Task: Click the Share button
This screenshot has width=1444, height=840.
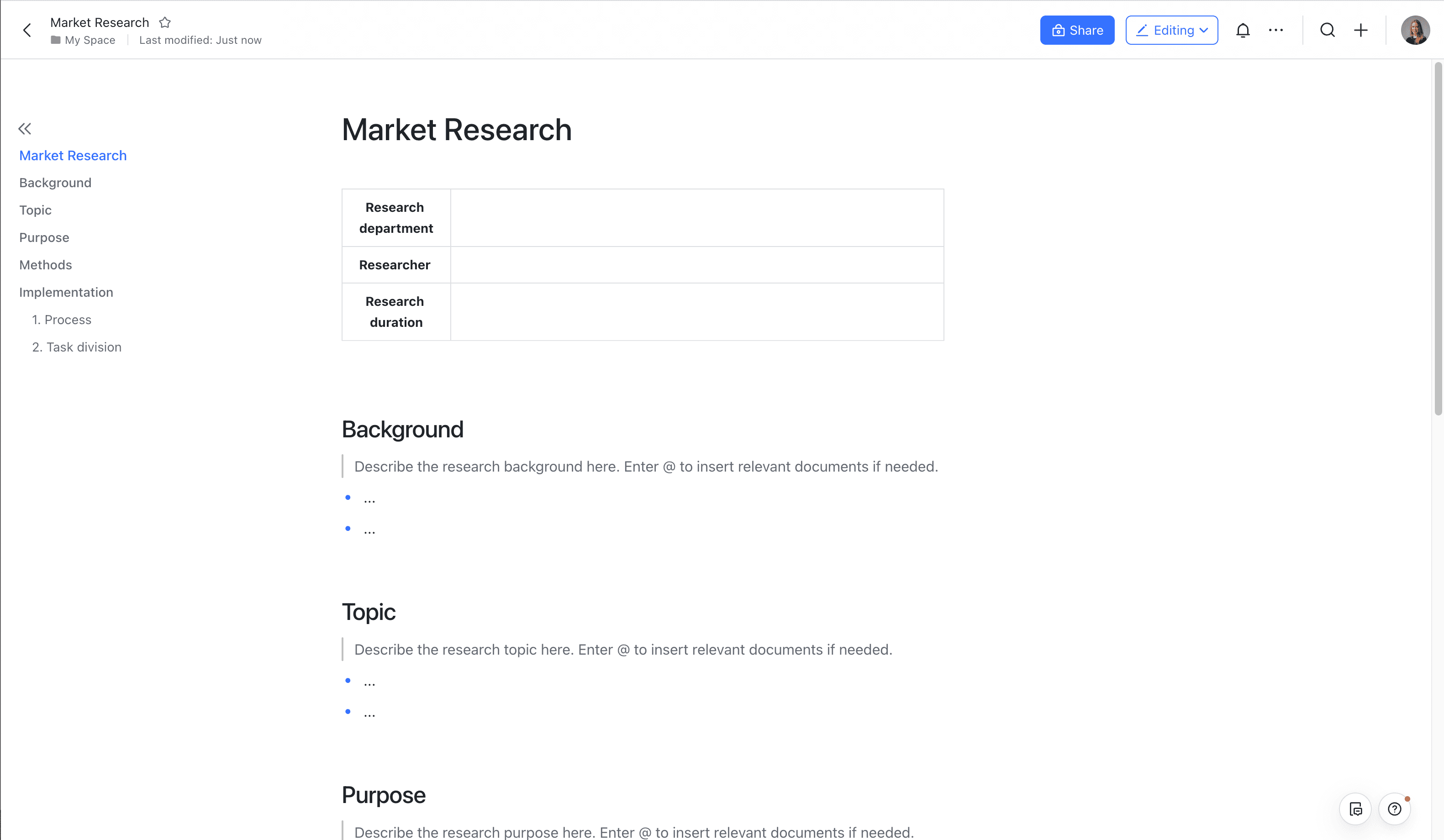Action: [1077, 31]
